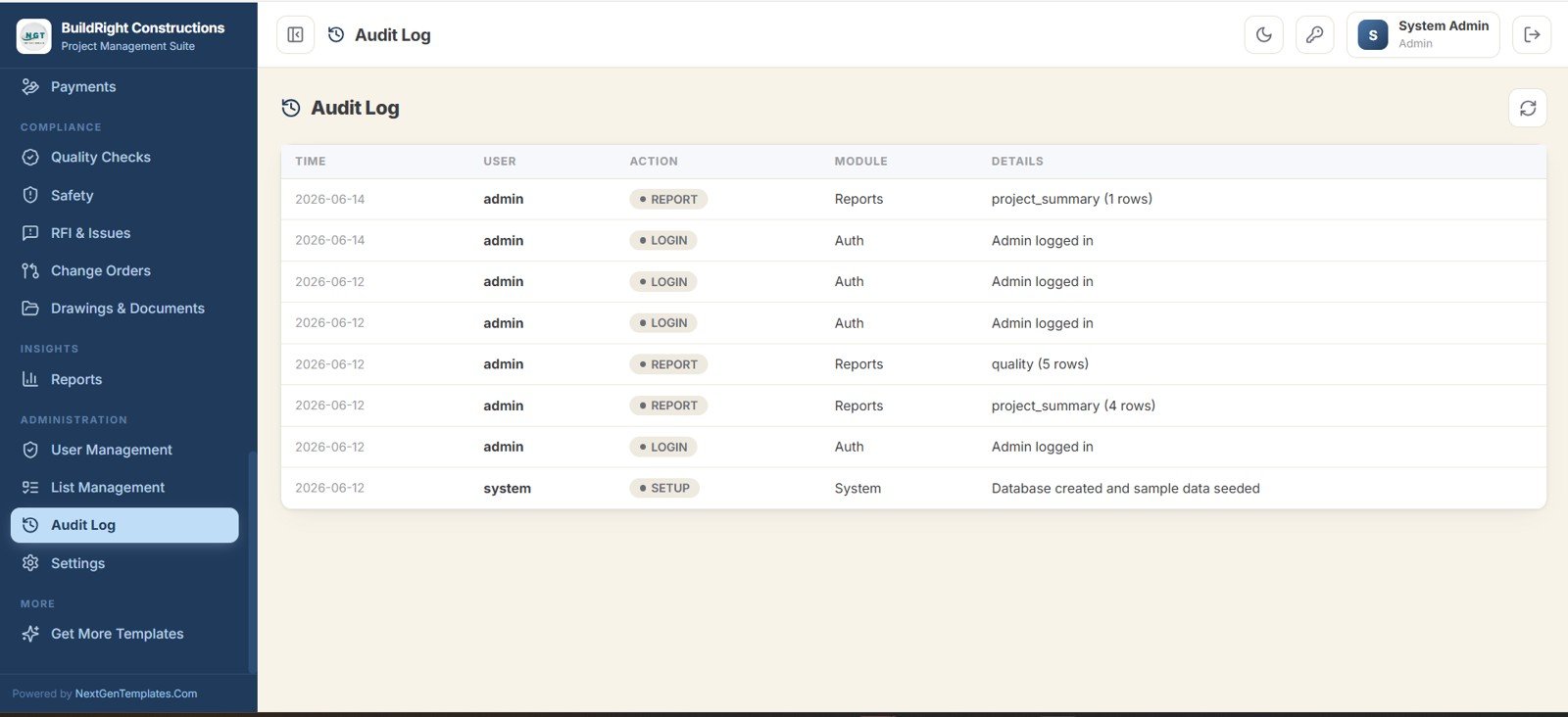Refresh the audit log table
Viewport: 1568px width, 717px height.
pos(1528,108)
